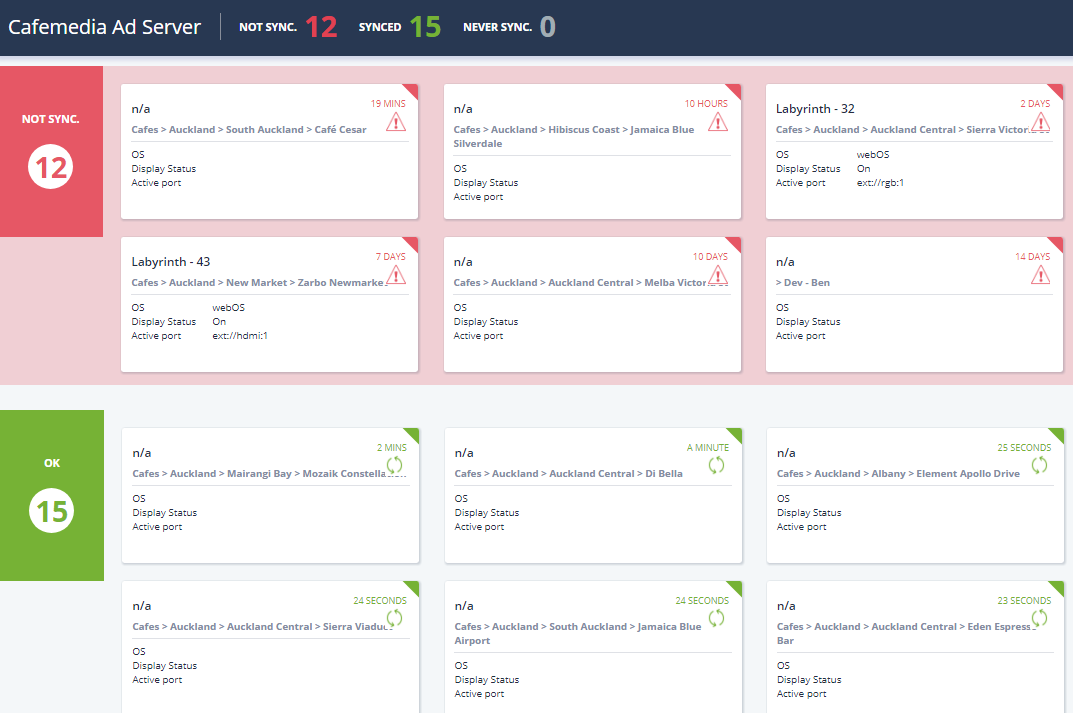Click the green OK 15 side panel
This screenshot has width=1073, height=713.
(52, 495)
